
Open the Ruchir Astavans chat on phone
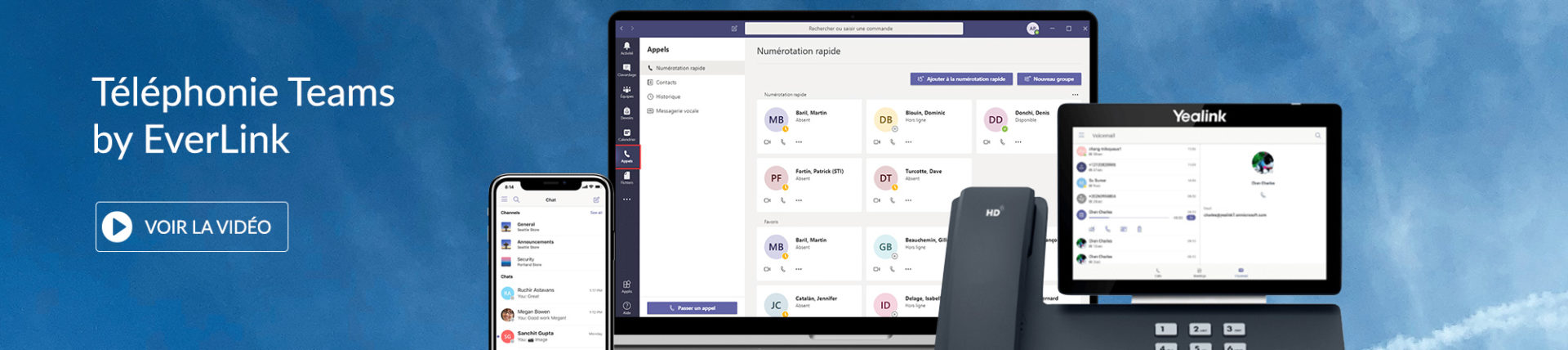551,293
